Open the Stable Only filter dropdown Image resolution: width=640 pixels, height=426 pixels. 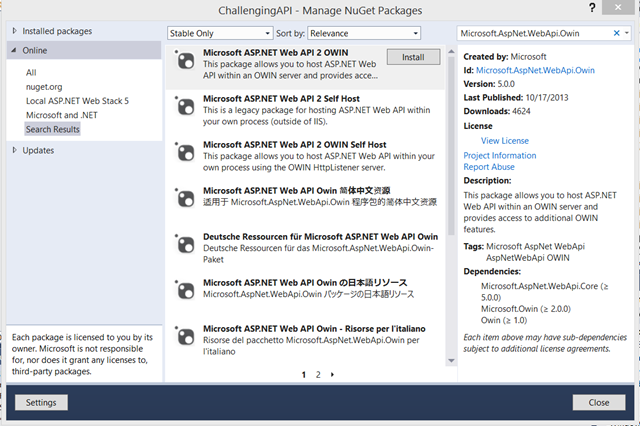coord(220,33)
